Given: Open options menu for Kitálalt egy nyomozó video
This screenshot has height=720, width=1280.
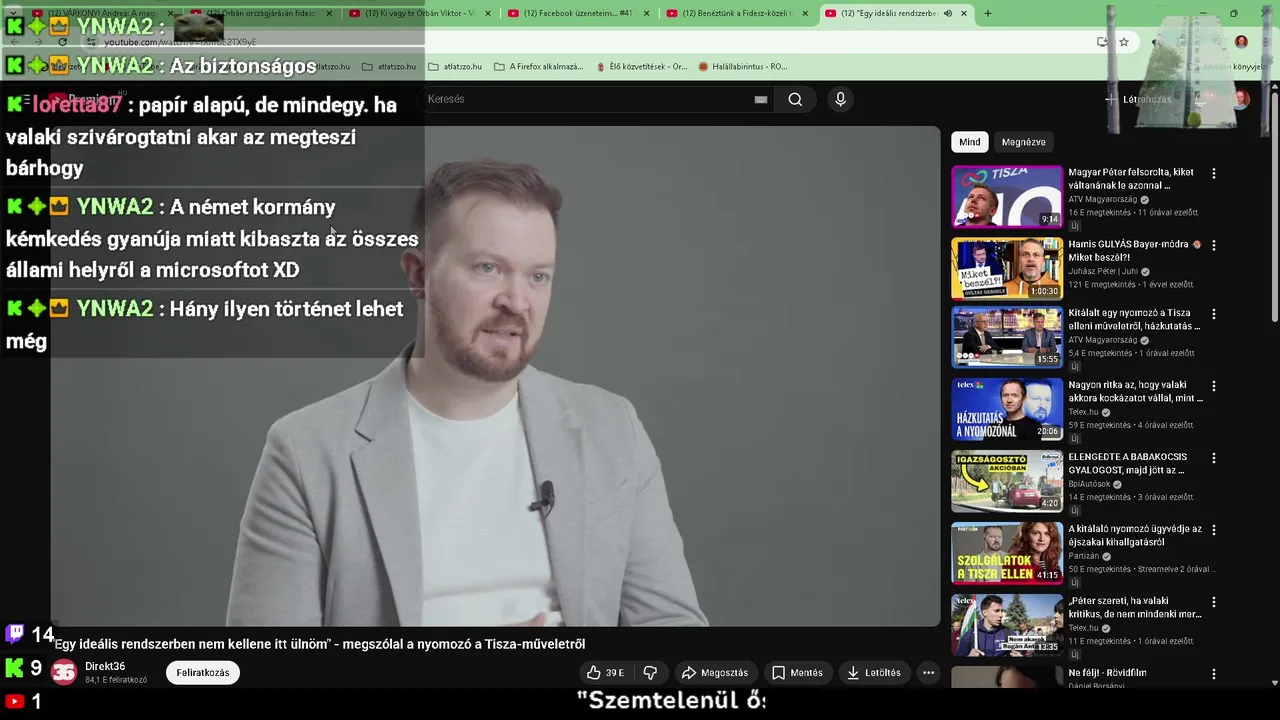Looking at the screenshot, I should pos(1214,313).
